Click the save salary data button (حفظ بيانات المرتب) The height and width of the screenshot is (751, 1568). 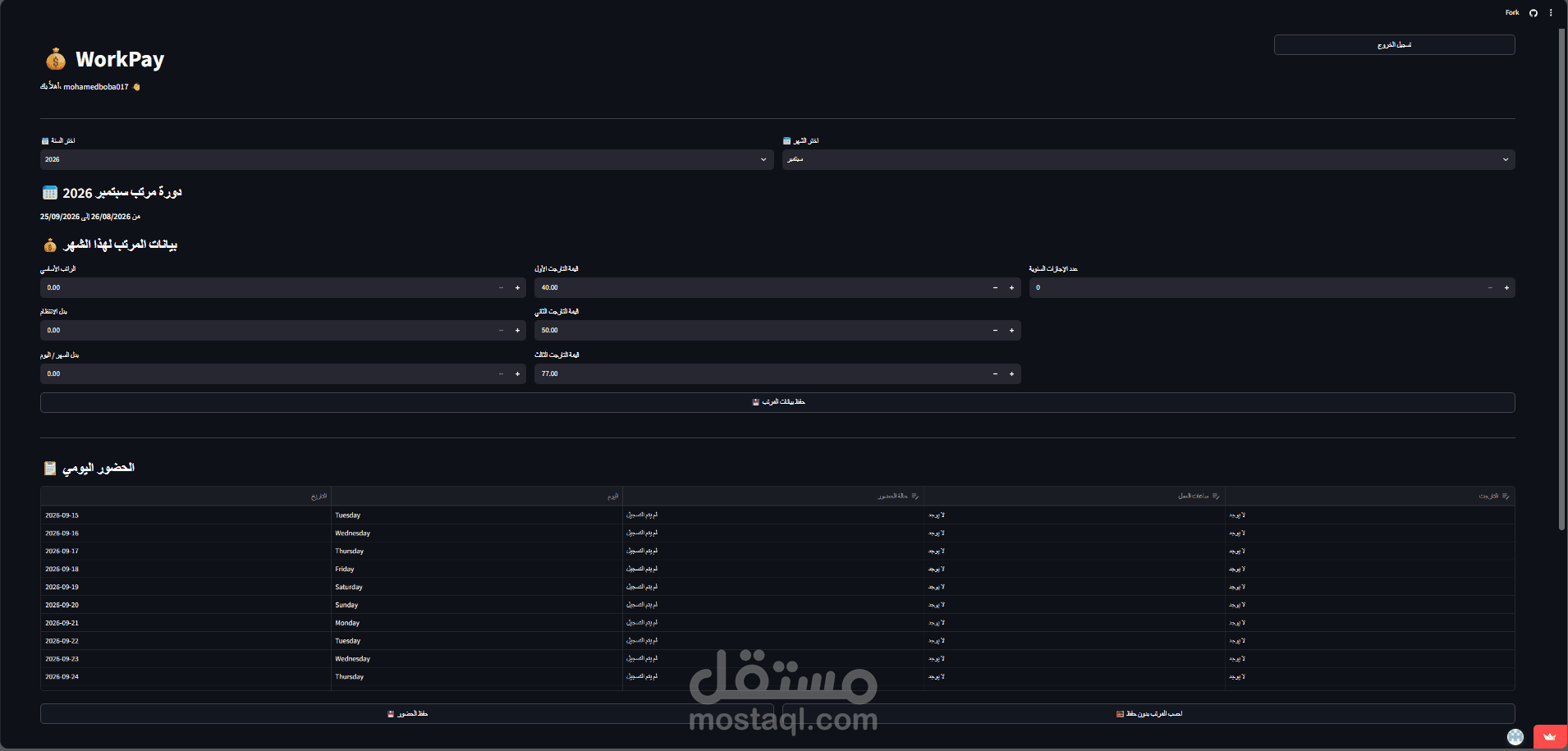pos(777,402)
